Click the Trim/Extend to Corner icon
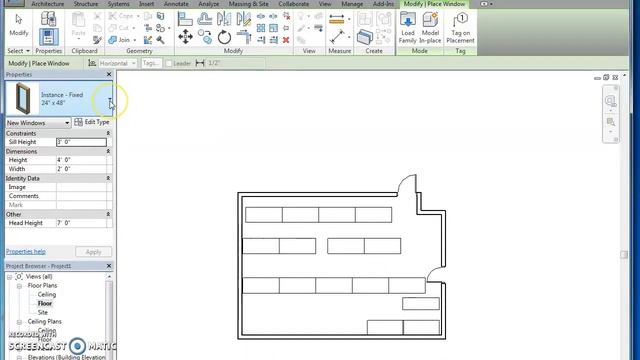Image resolution: width=640 pixels, height=360 pixels. pos(244,37)
